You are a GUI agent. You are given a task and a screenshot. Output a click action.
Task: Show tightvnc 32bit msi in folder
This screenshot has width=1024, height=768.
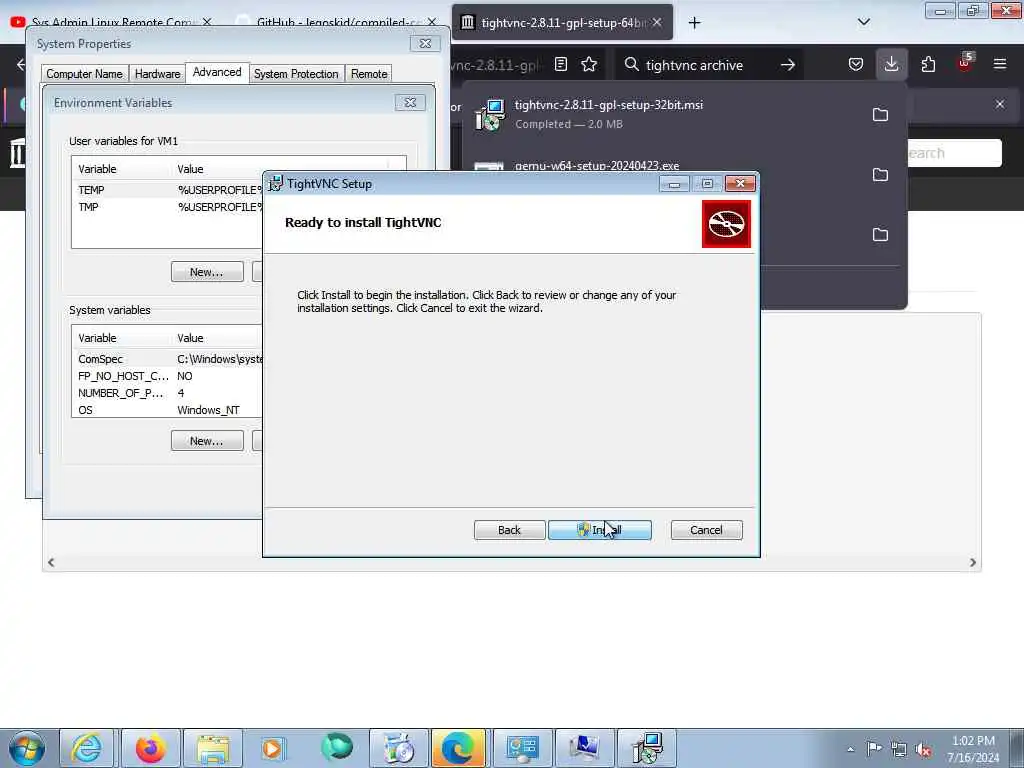(880, 115)
